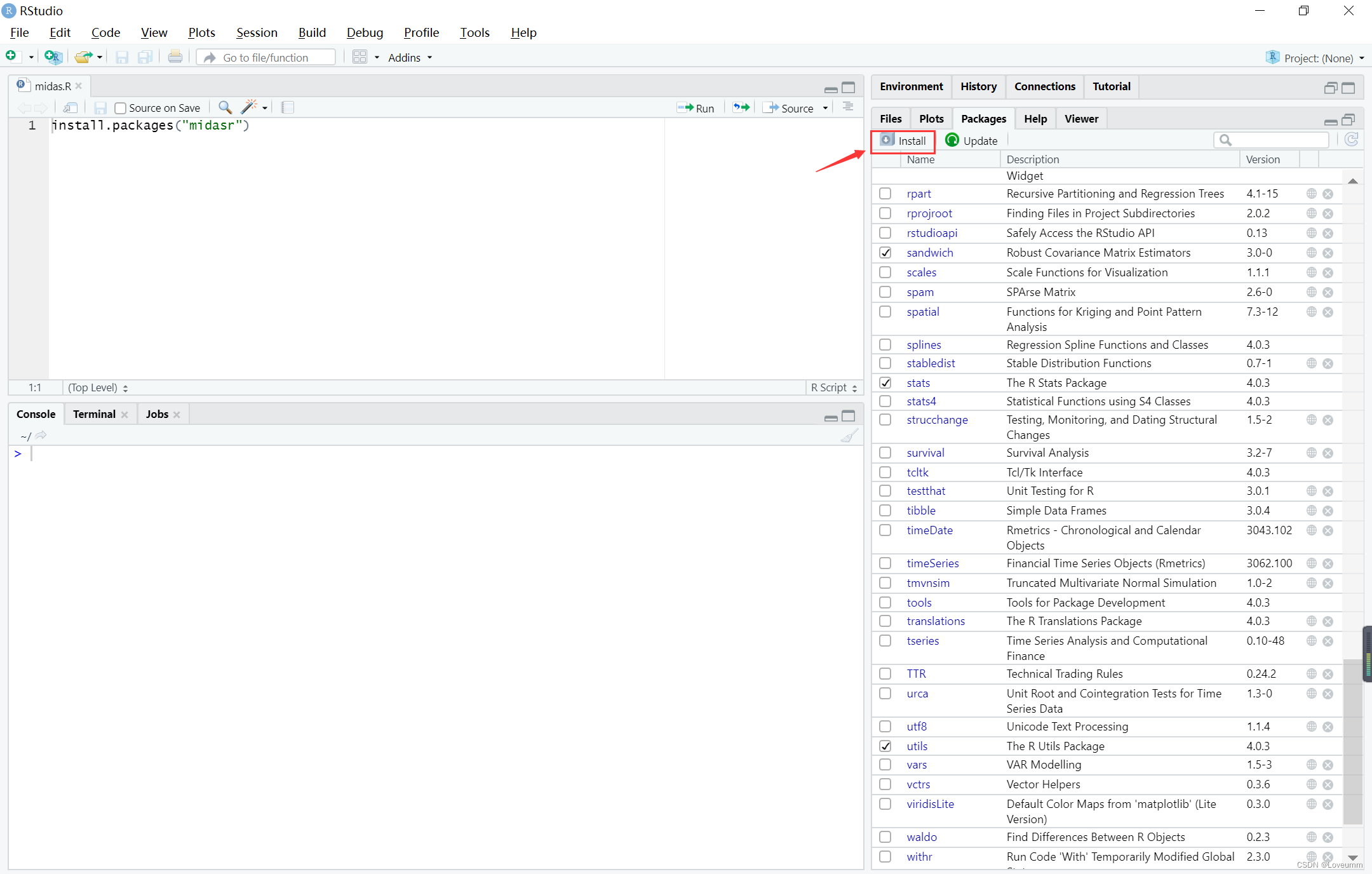Switch to the Terminal tab
The height and width of the screenshot is (874, 1372).
pyautogui.click(x=94, y=414)
